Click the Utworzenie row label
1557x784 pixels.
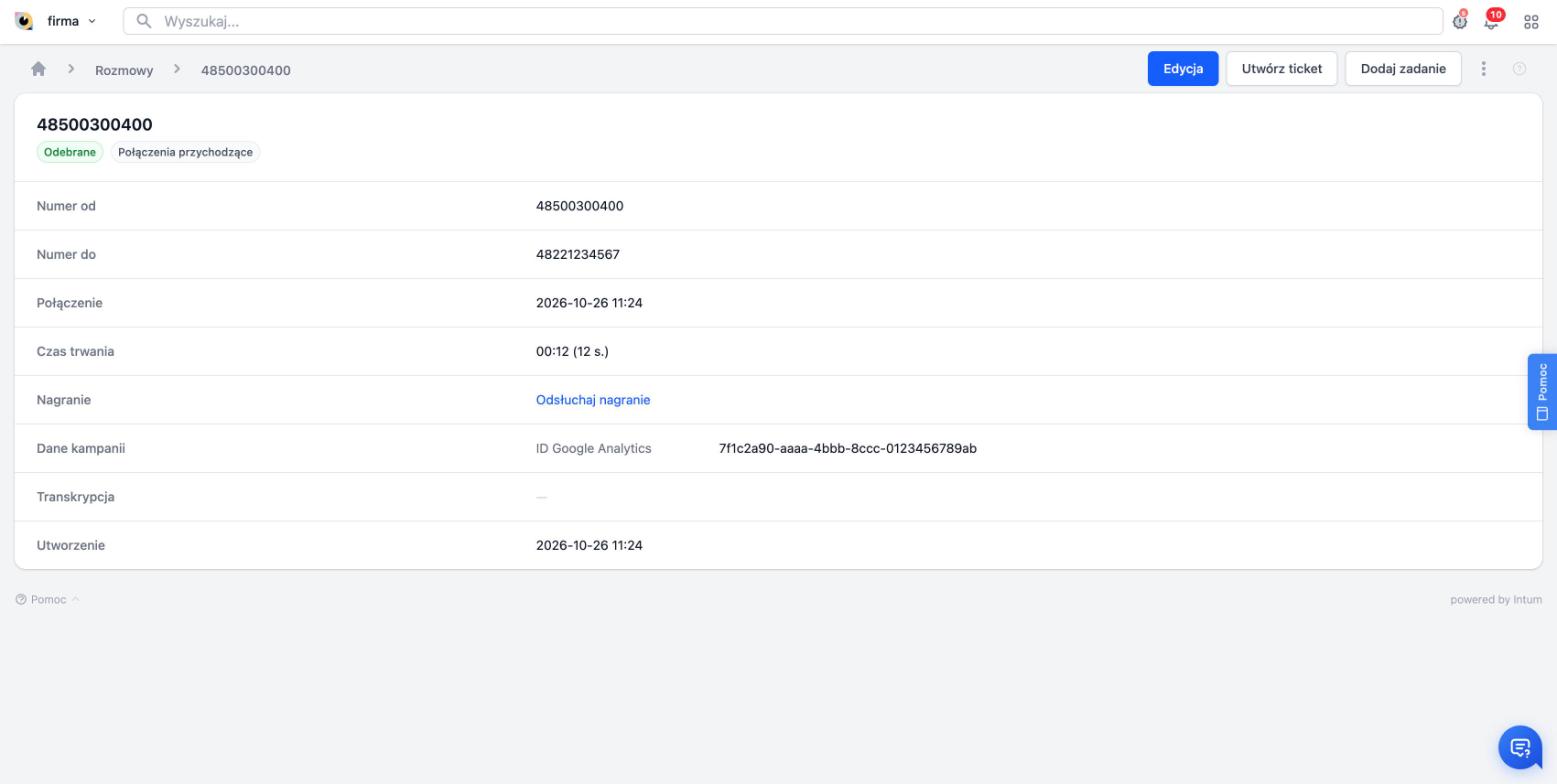[x=71, y=546]
